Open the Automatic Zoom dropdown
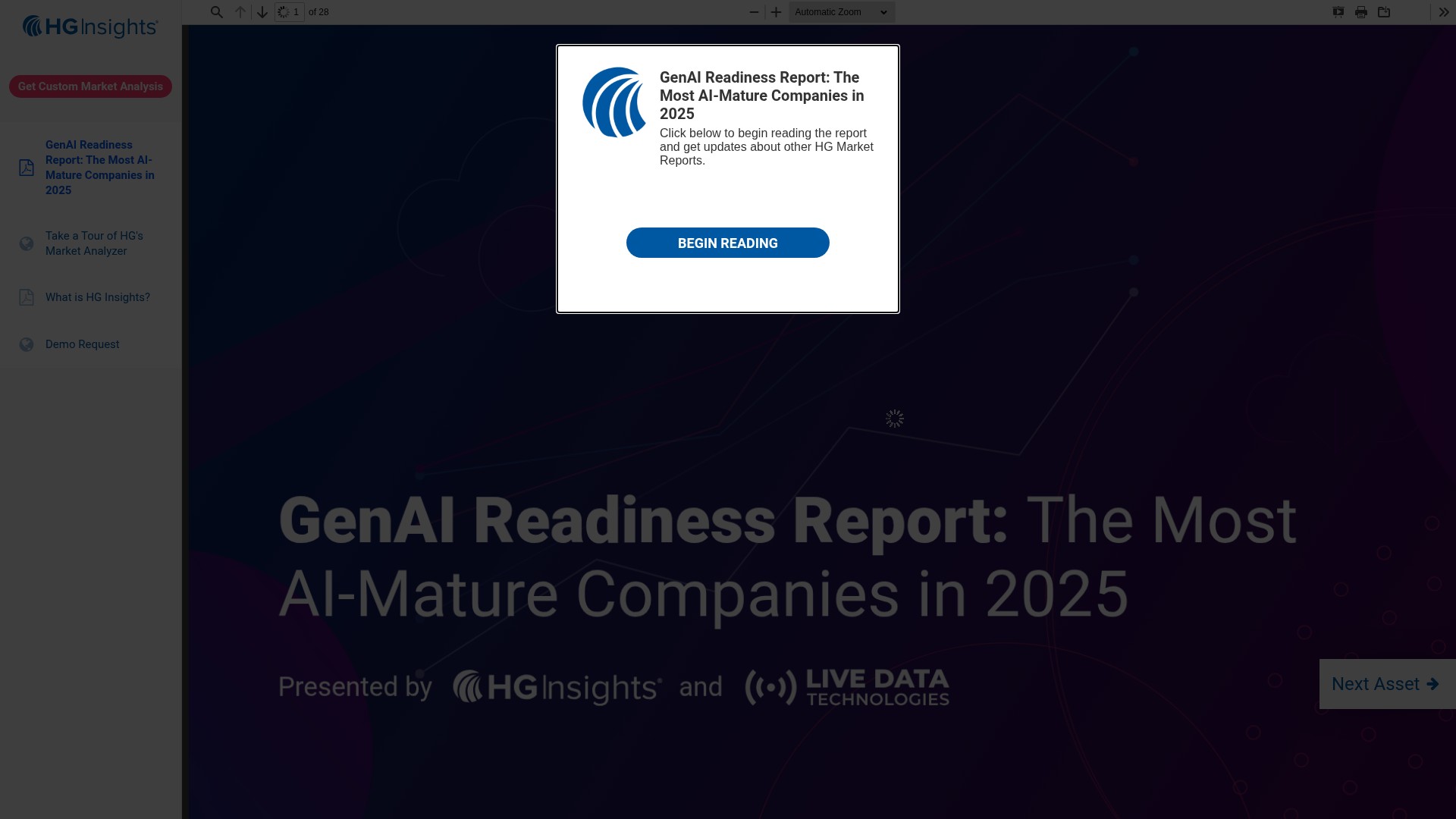 (x=842, y=12)
